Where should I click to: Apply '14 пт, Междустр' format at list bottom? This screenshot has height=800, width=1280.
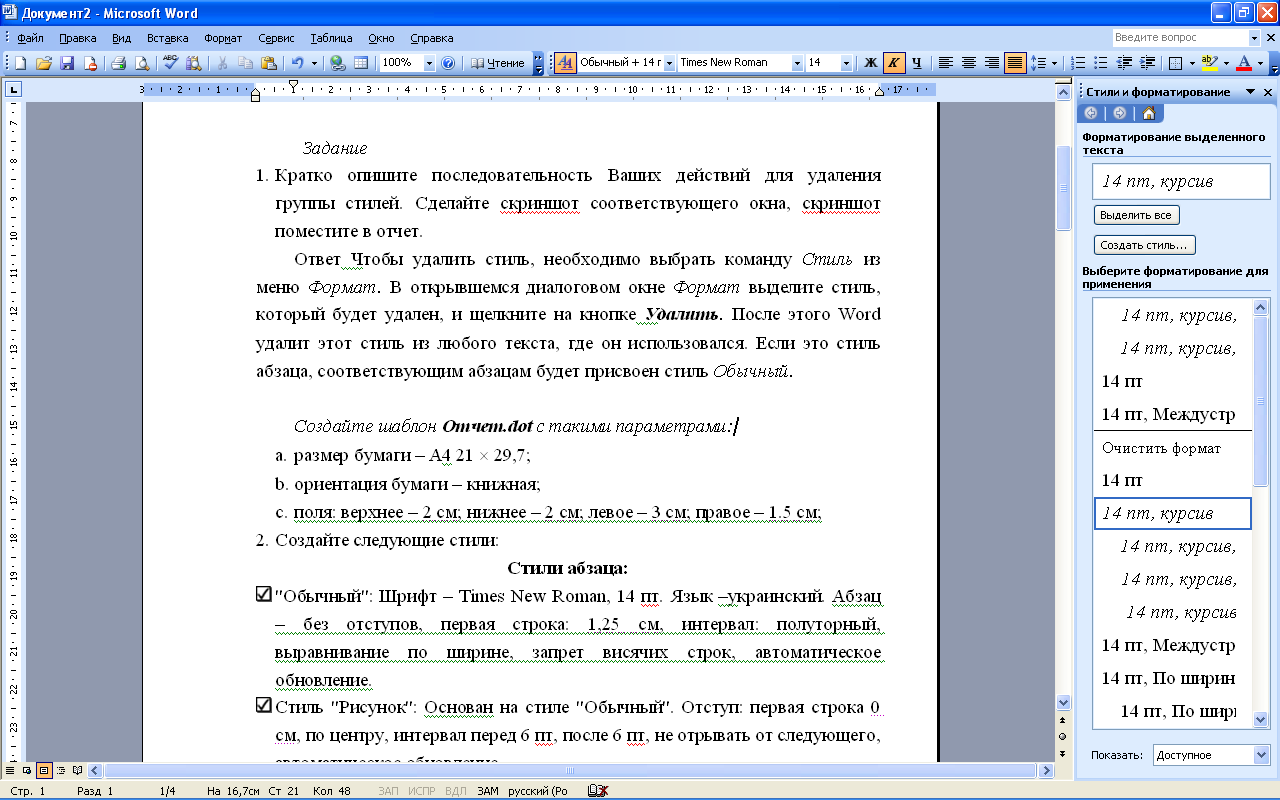[1167, 645]
